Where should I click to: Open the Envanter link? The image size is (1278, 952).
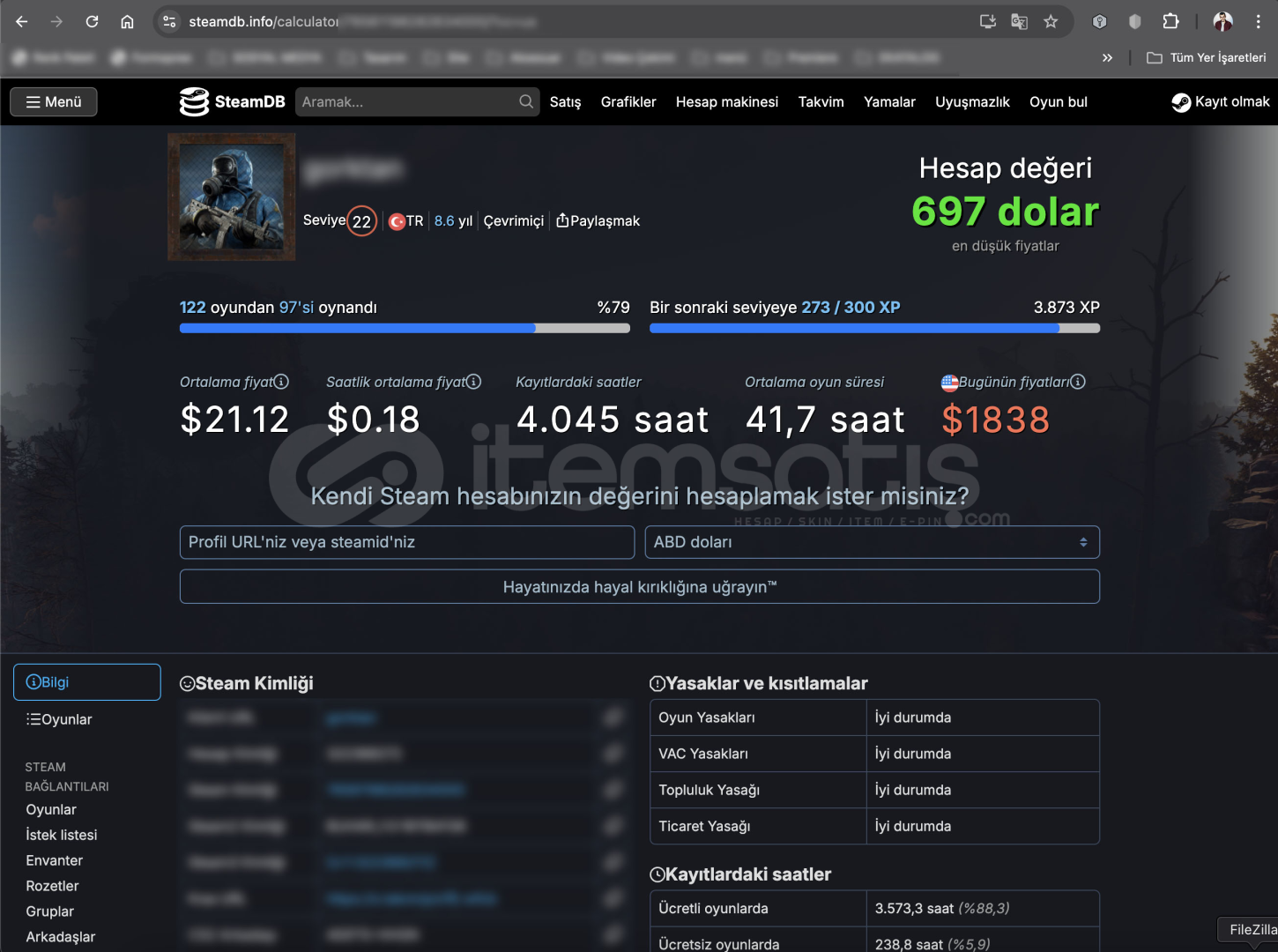click(55, 860)
